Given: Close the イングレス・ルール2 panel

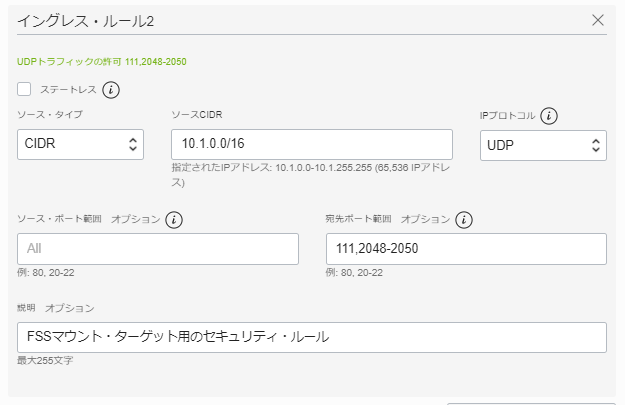Looking at the screenshot, I should click(x=598, y=20).
